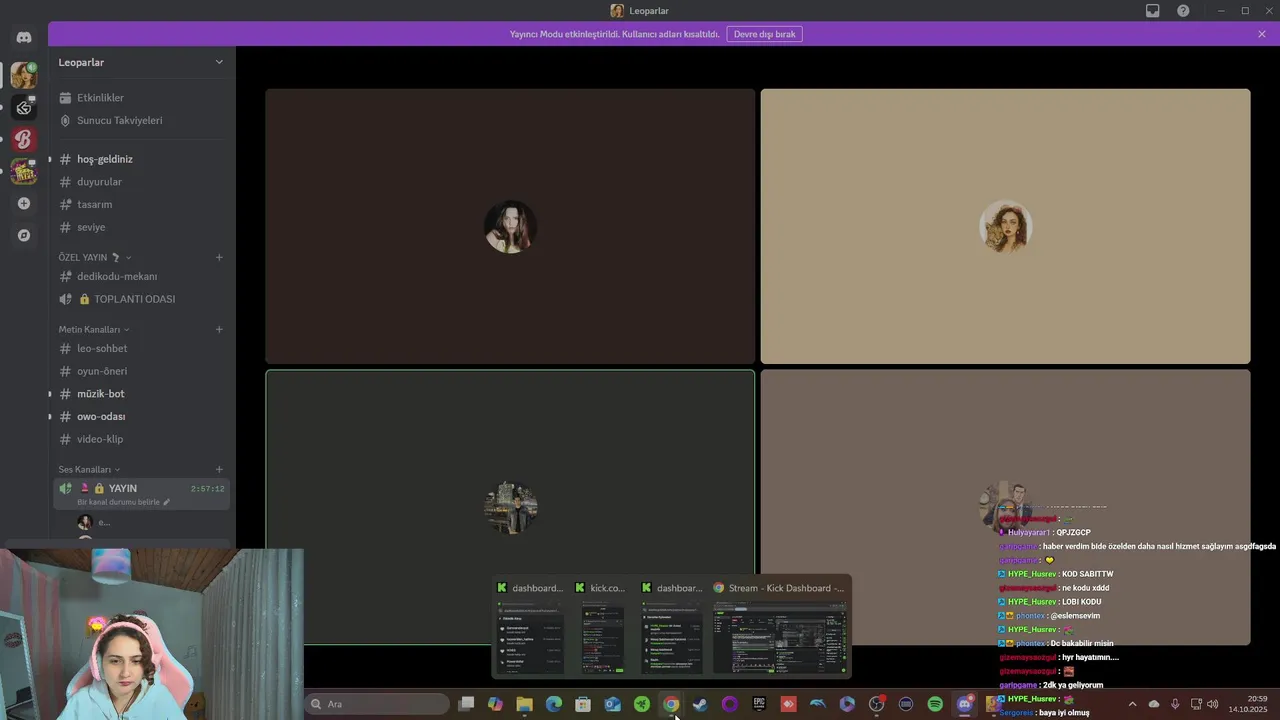The width and height of the screenshot is (1280, 720).
Task: Switch to Stream - Kick Dashboard window preview
Action: 778,627
